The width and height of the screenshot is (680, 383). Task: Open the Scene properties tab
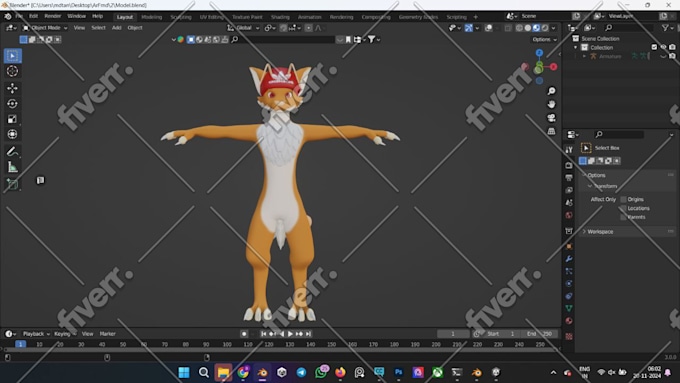569,203
